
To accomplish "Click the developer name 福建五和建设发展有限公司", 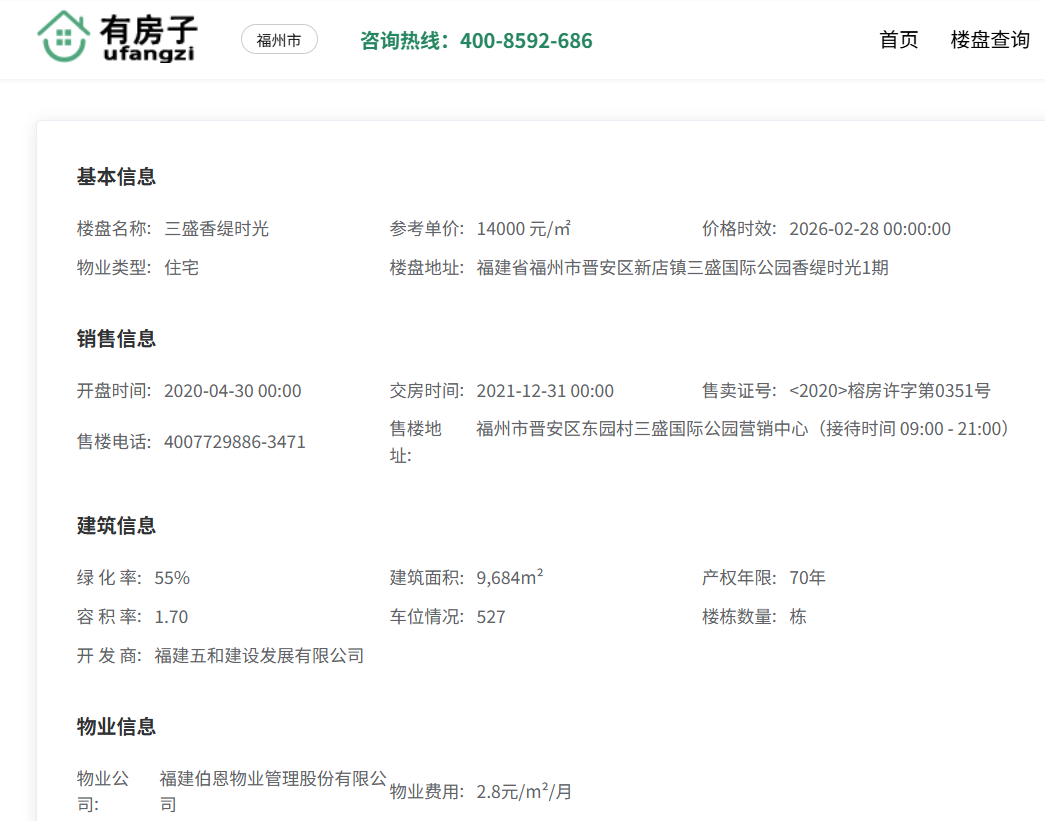I will (259, 656).
